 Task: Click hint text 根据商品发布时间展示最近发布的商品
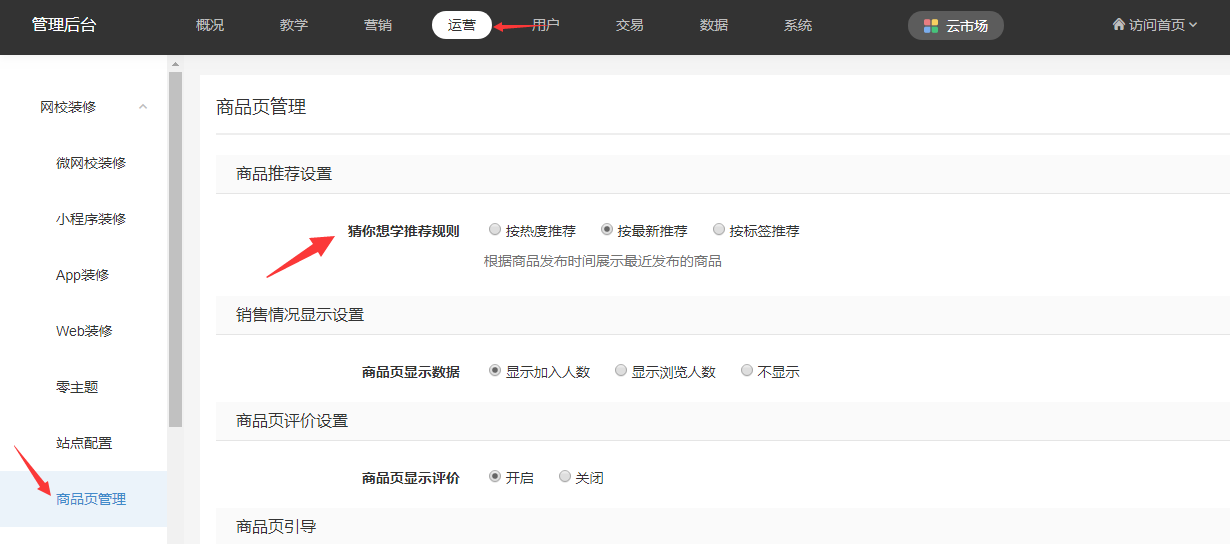(603, 261)
